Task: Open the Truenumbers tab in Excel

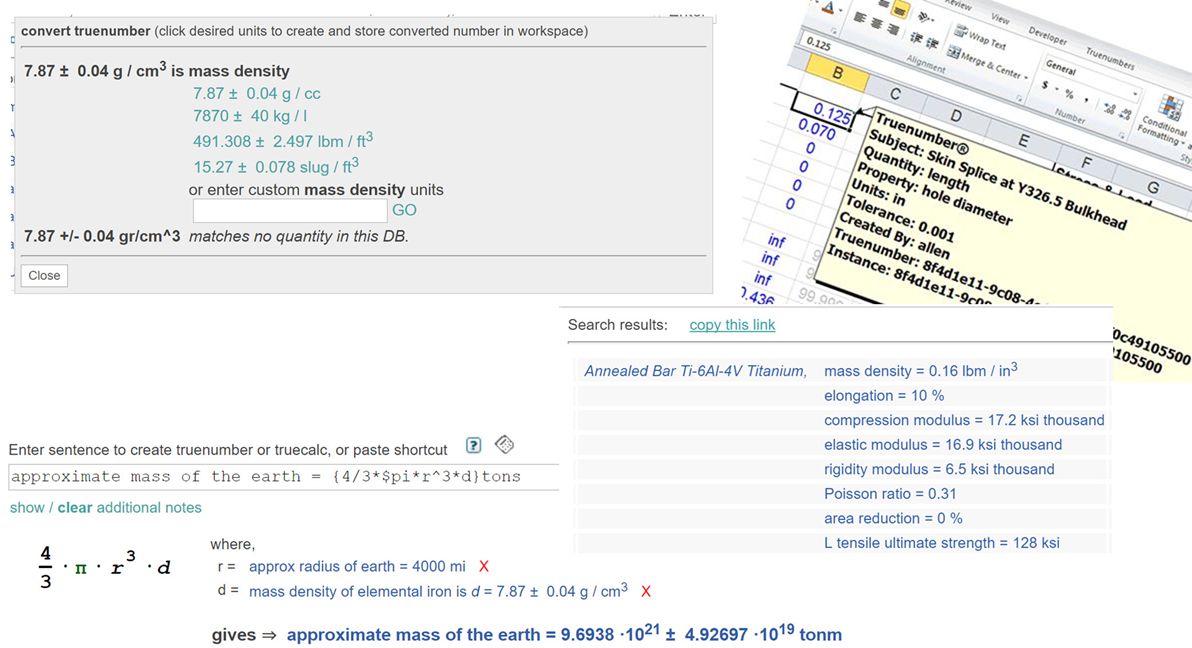Action: point(1111,59)
